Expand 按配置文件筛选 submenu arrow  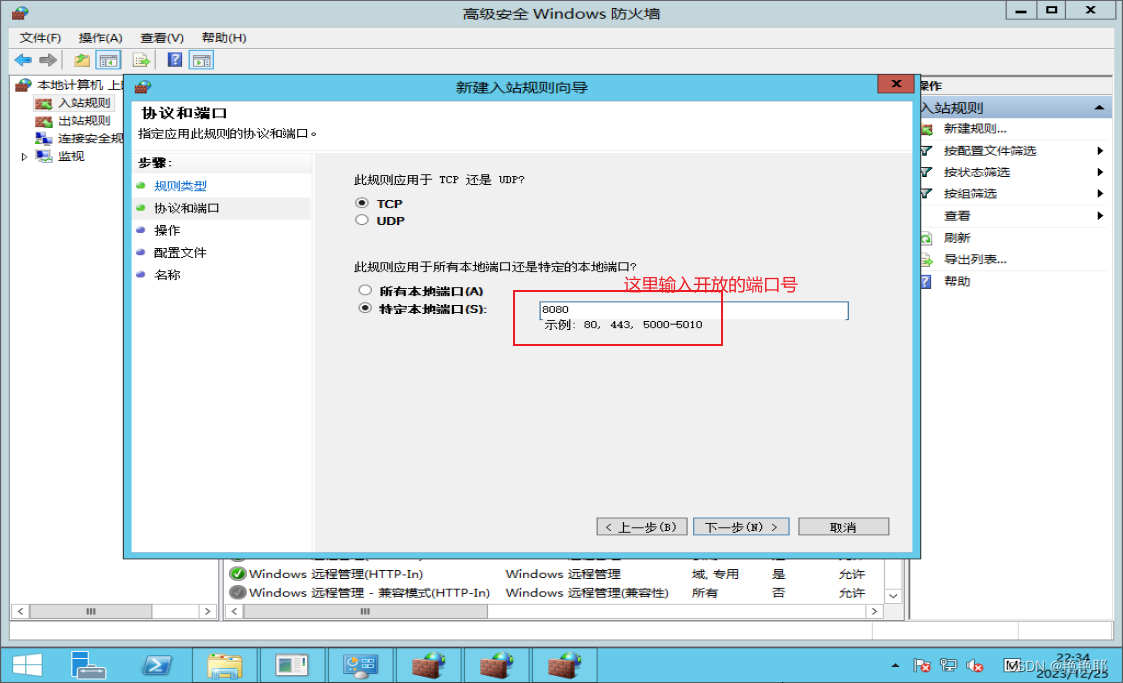click(x=1100, y=151)
